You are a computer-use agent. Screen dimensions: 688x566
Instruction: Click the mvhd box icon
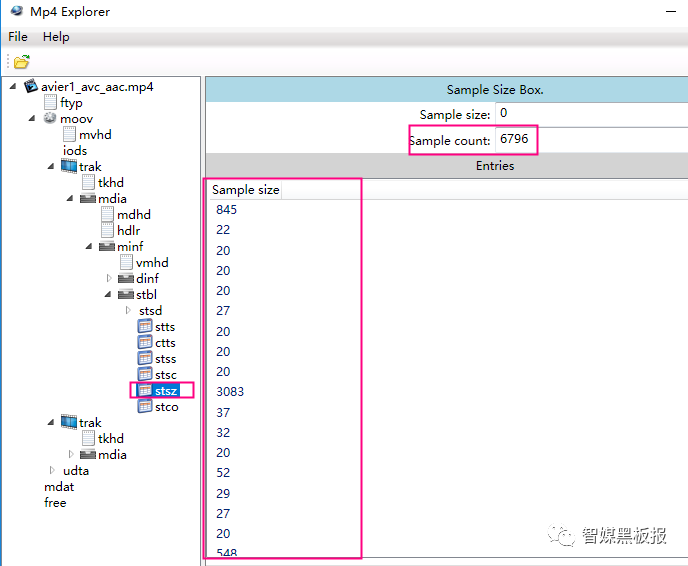click(x=69, y=134)
